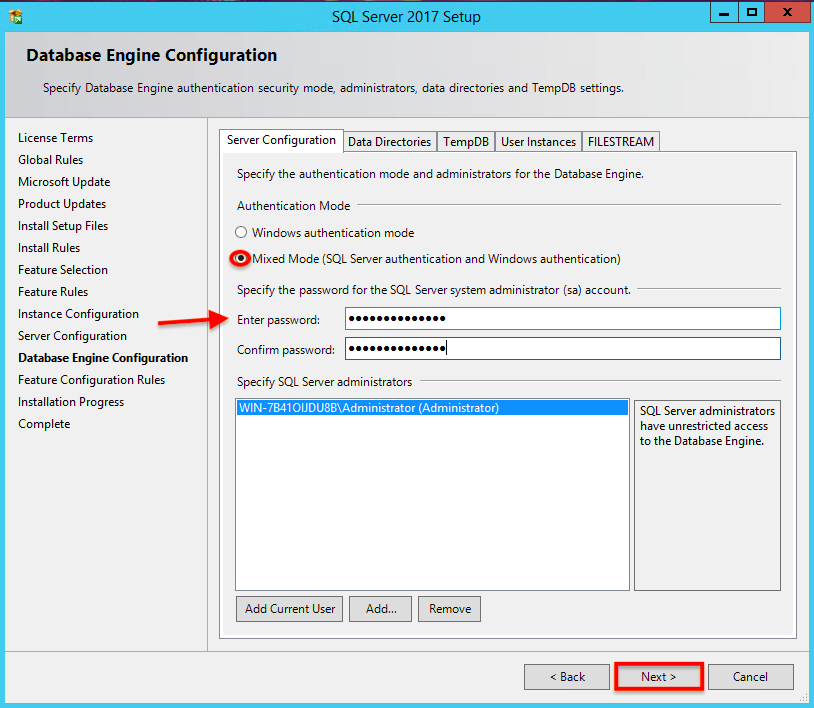The image size is (814, 708).
Task: Click Install Setup Files step
Action: (x=63, y=226)
